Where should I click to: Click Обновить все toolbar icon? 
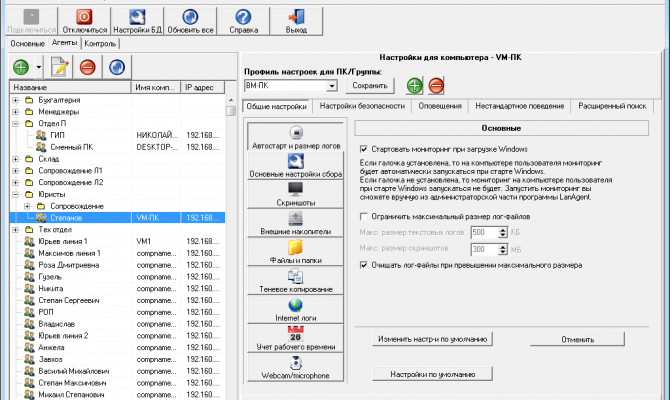[x=190, y=21]
